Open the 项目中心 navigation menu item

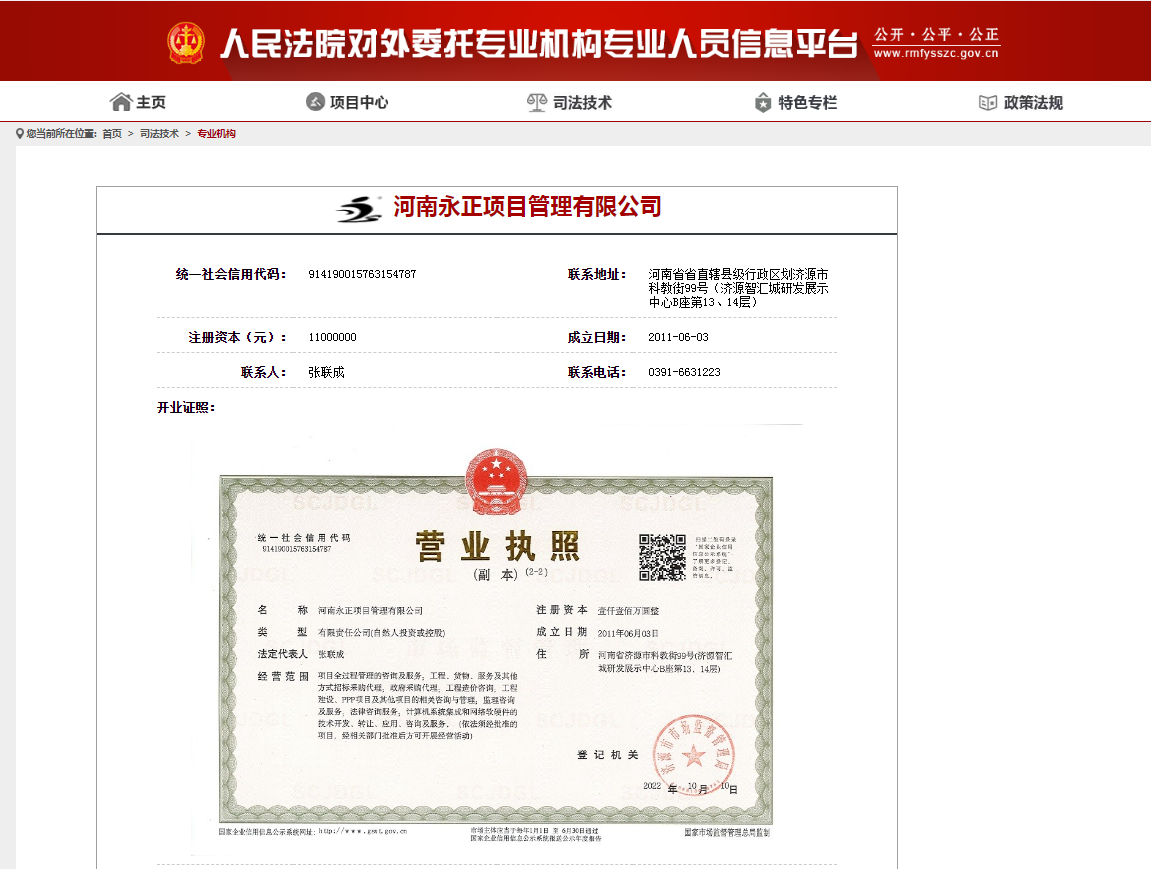358,102
